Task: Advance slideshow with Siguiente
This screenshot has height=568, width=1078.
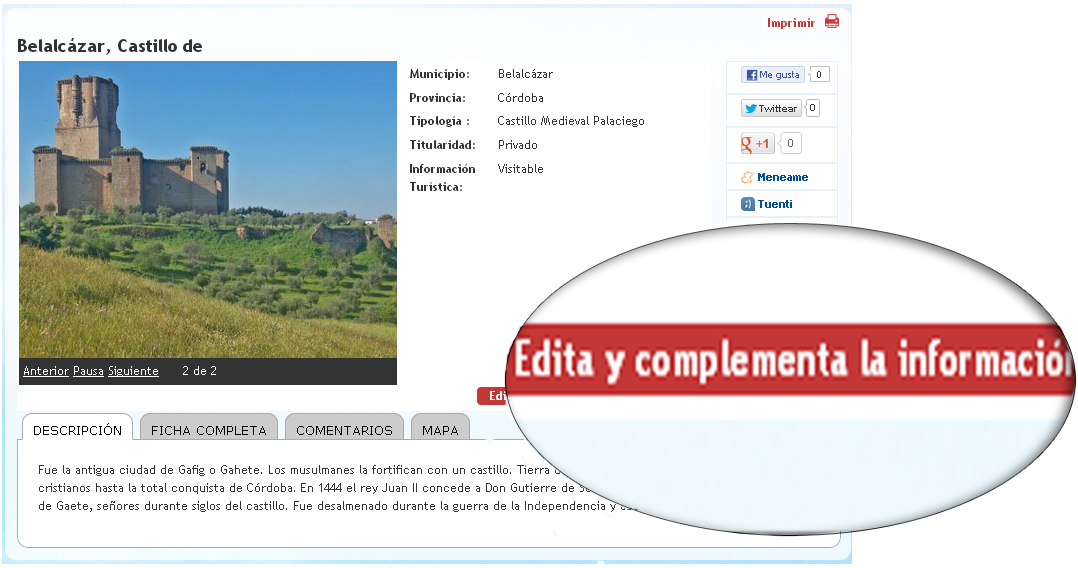Action: [x=133, y=371]
